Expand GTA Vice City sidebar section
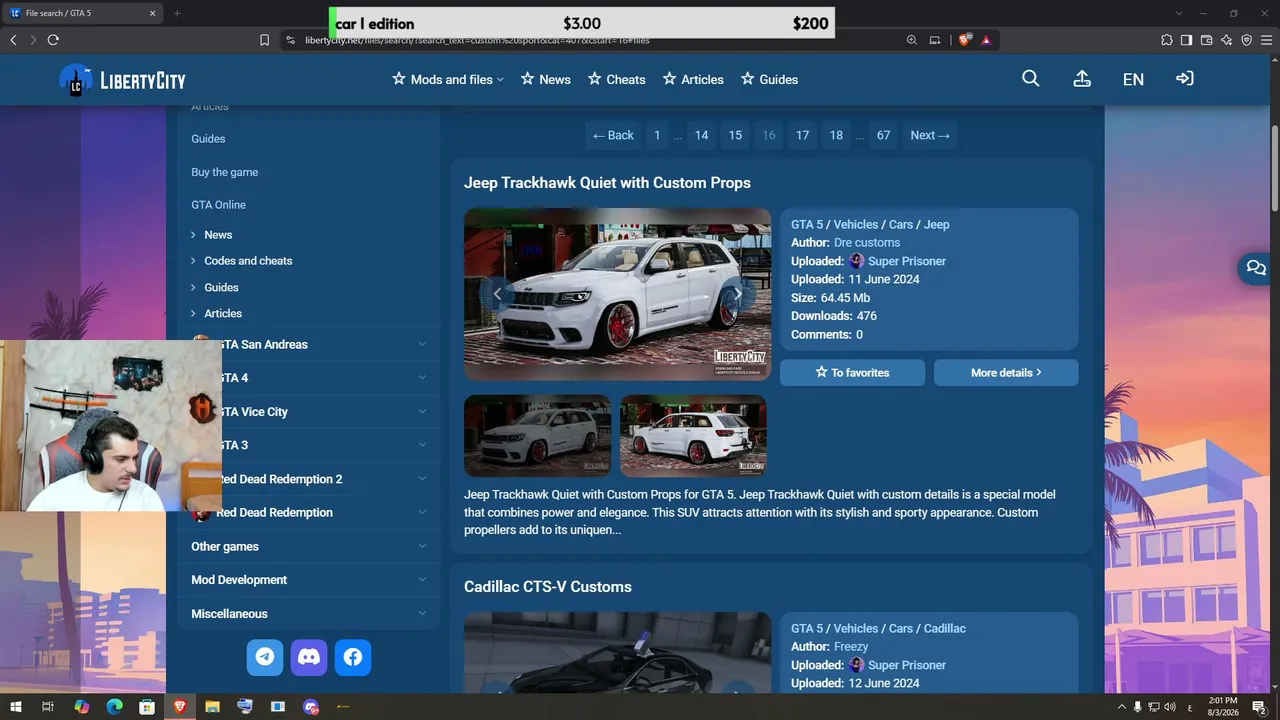This screenshot has height=720, width=1280. pos(309,412)
